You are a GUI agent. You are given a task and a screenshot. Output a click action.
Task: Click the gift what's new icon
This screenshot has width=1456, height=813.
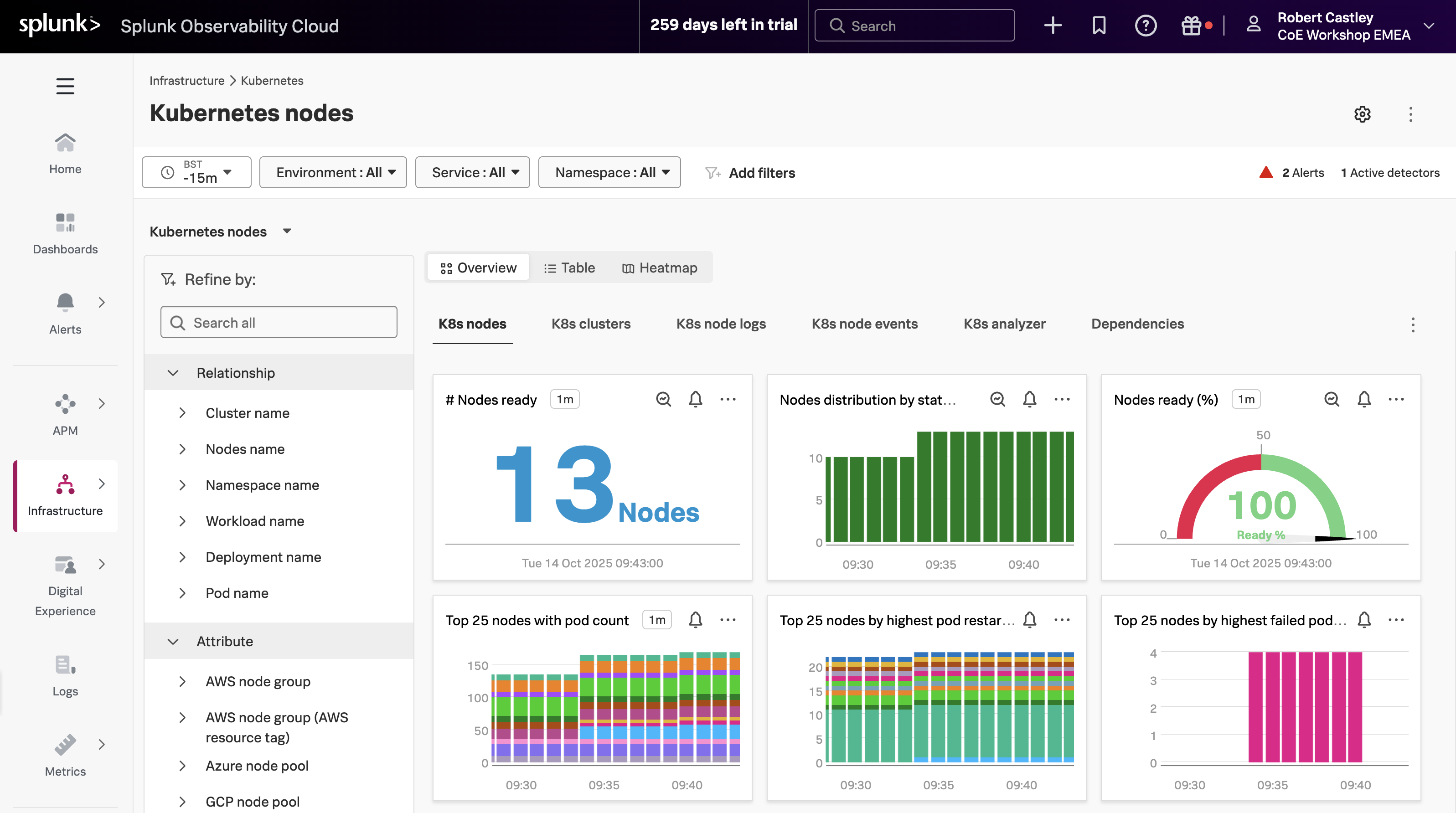pos(1192,26)
